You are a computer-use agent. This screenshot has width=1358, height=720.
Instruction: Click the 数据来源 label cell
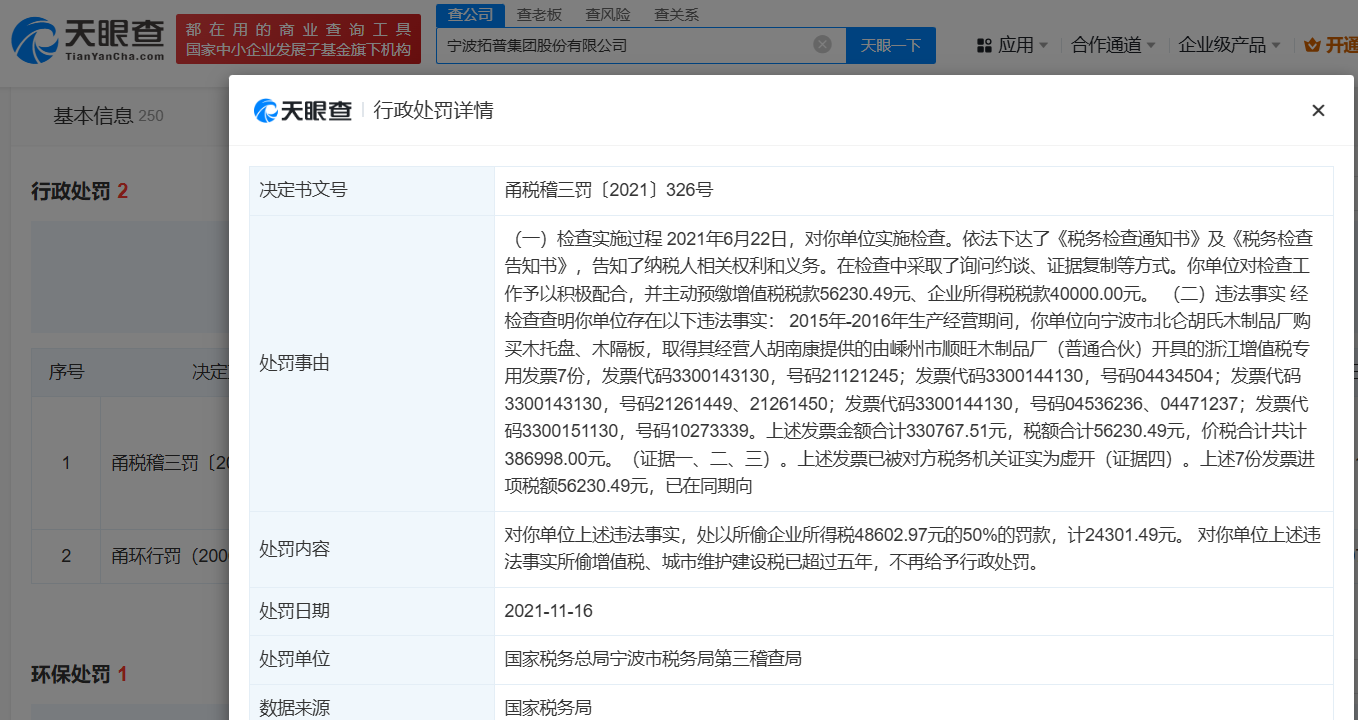pos(372,703)
